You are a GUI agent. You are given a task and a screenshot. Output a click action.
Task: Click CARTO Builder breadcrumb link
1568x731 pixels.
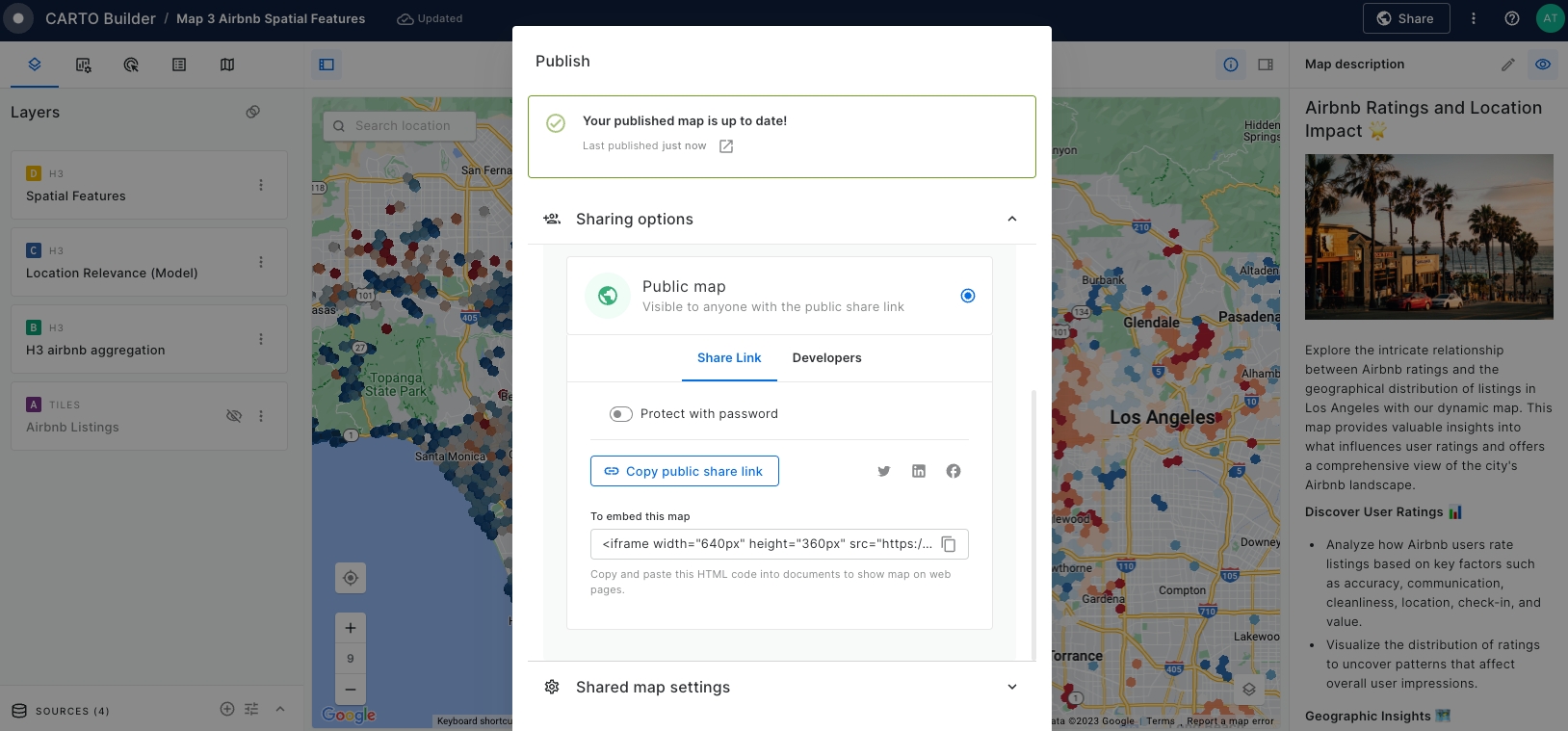point(100,18)
